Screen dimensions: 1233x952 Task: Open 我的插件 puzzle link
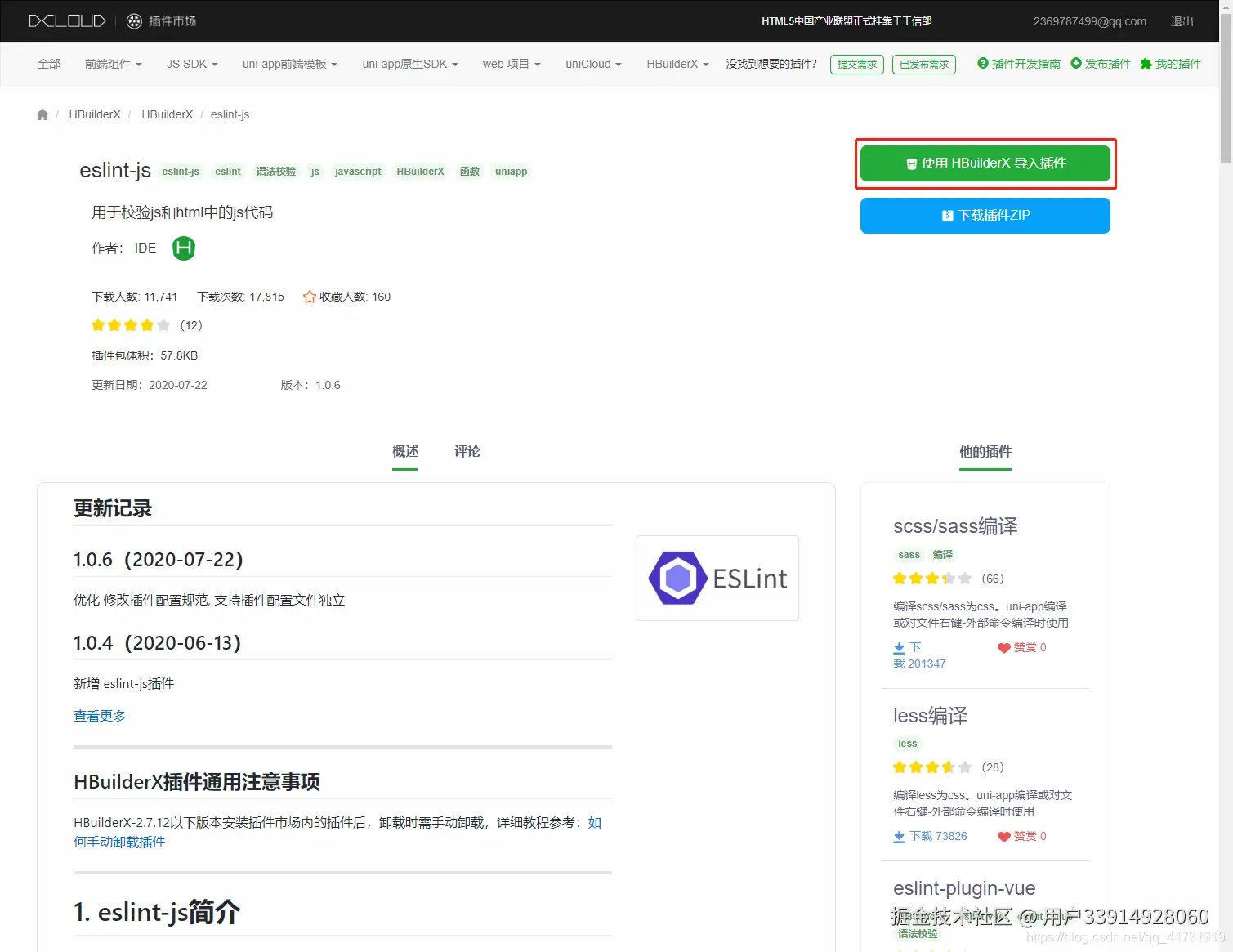tap(1170, 64)
